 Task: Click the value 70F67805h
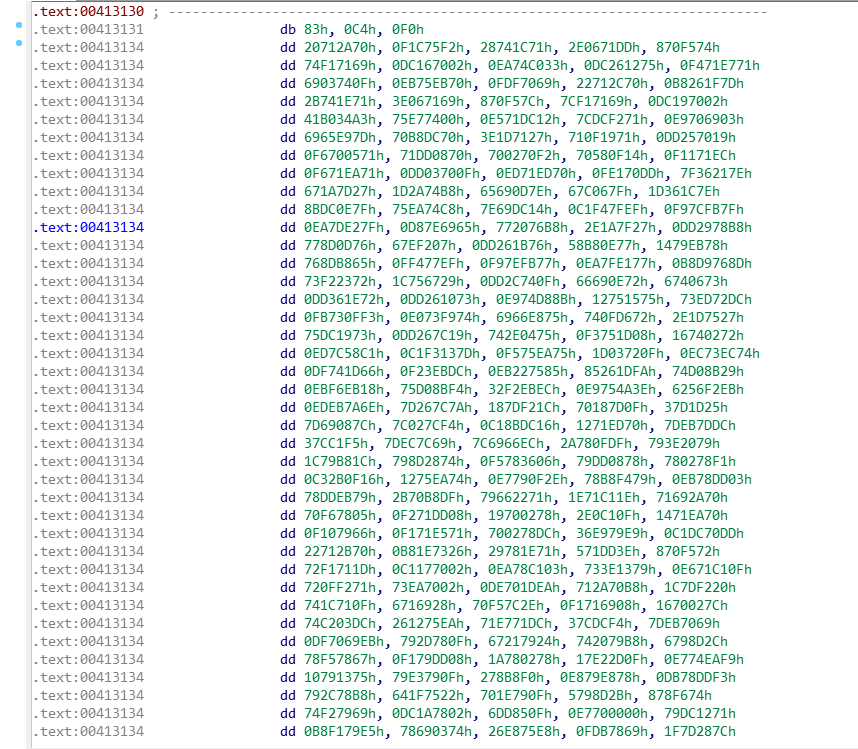[x=340, y=516]
